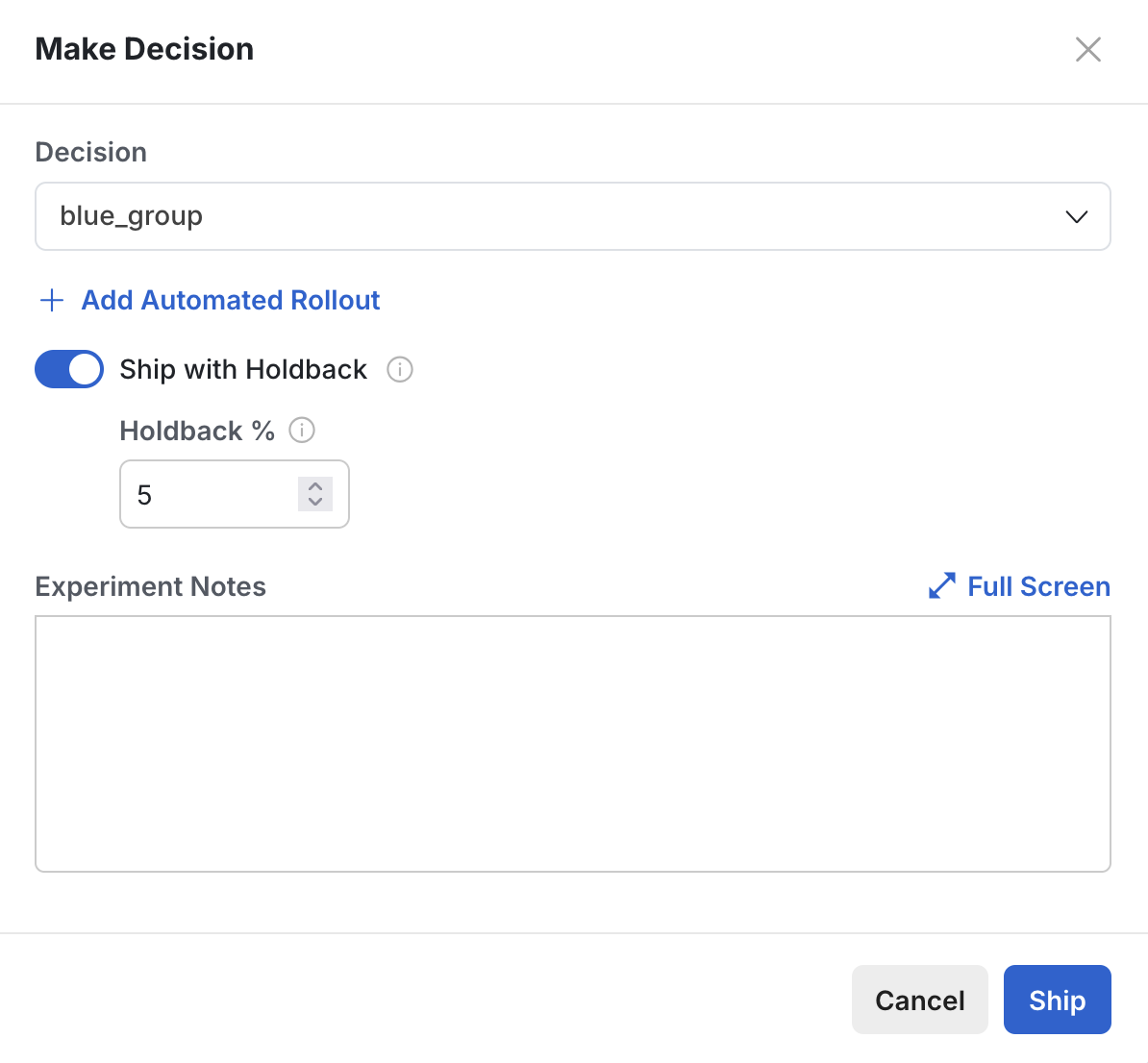Click the diagonal arrow icon next to Full Screen

point(940,585)
